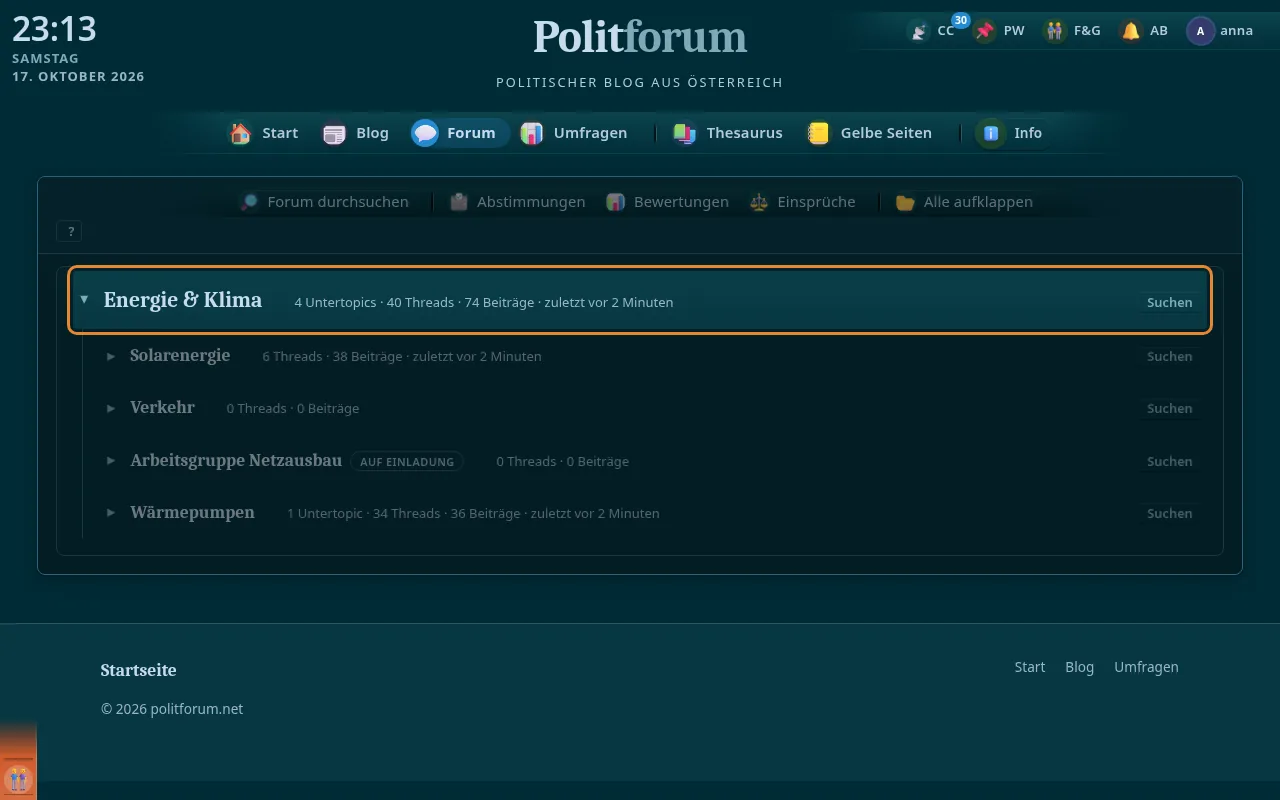Screen dimensions: 1280x800
Task: Click the AB bell icon
Action: (x=1131, y=31)
